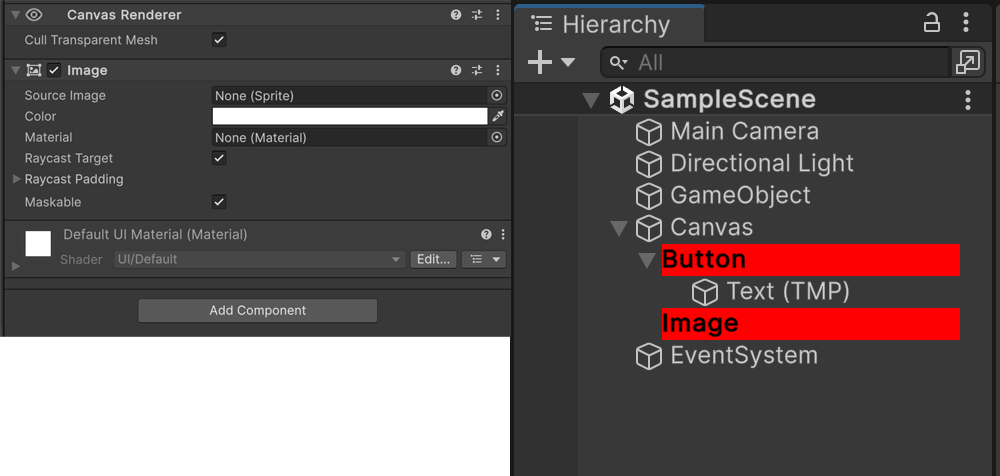Click the Main Camera cube icon

pyautogui.click(x=649, y=132)
